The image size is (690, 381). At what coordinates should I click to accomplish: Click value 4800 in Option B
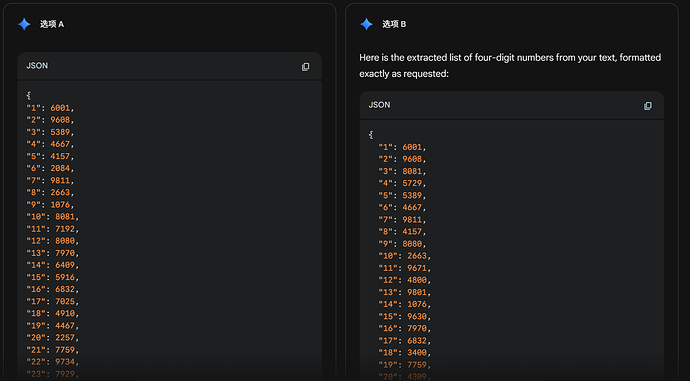(x=417, y=280)
